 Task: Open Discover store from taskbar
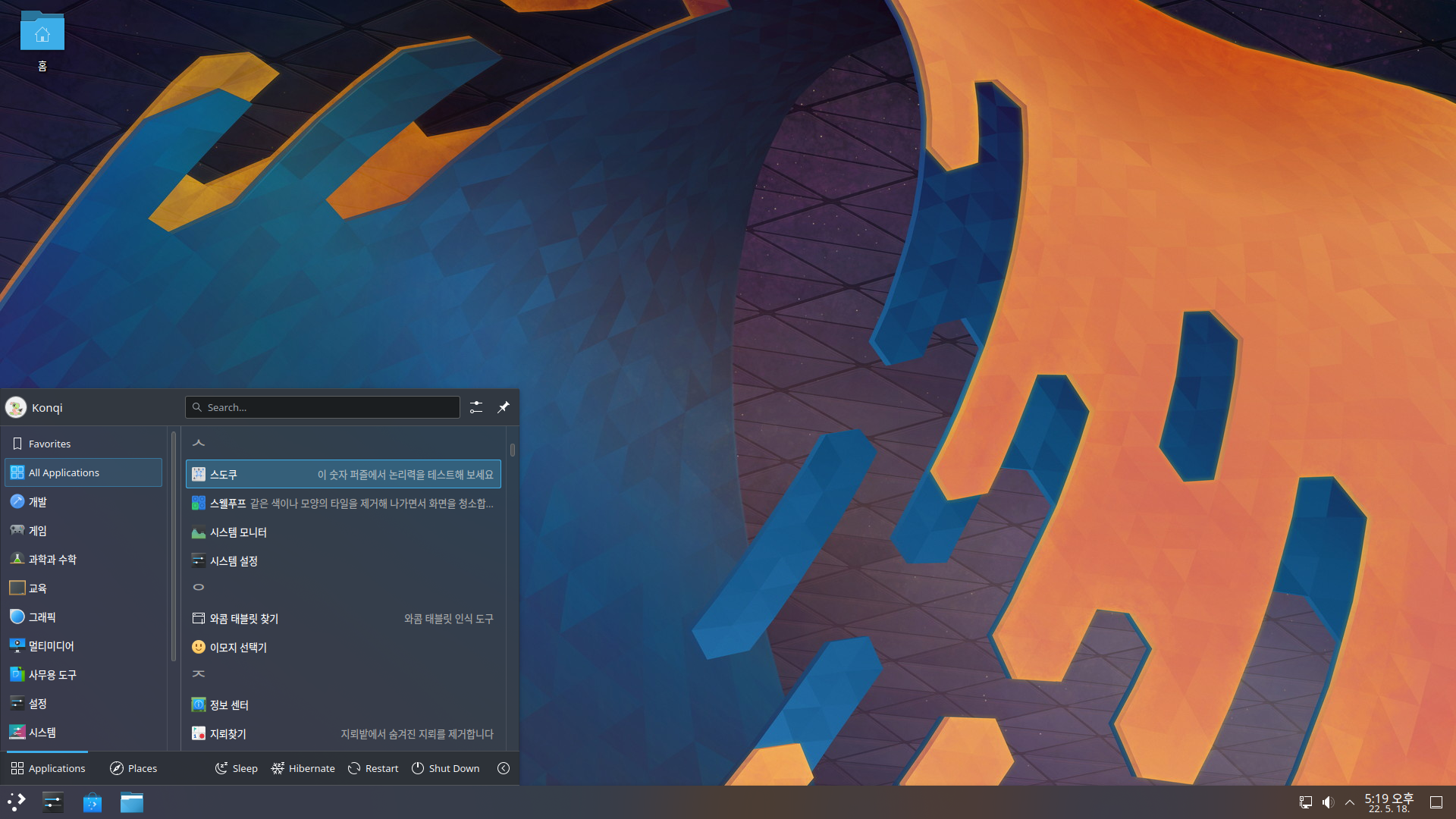pos(93,802)
